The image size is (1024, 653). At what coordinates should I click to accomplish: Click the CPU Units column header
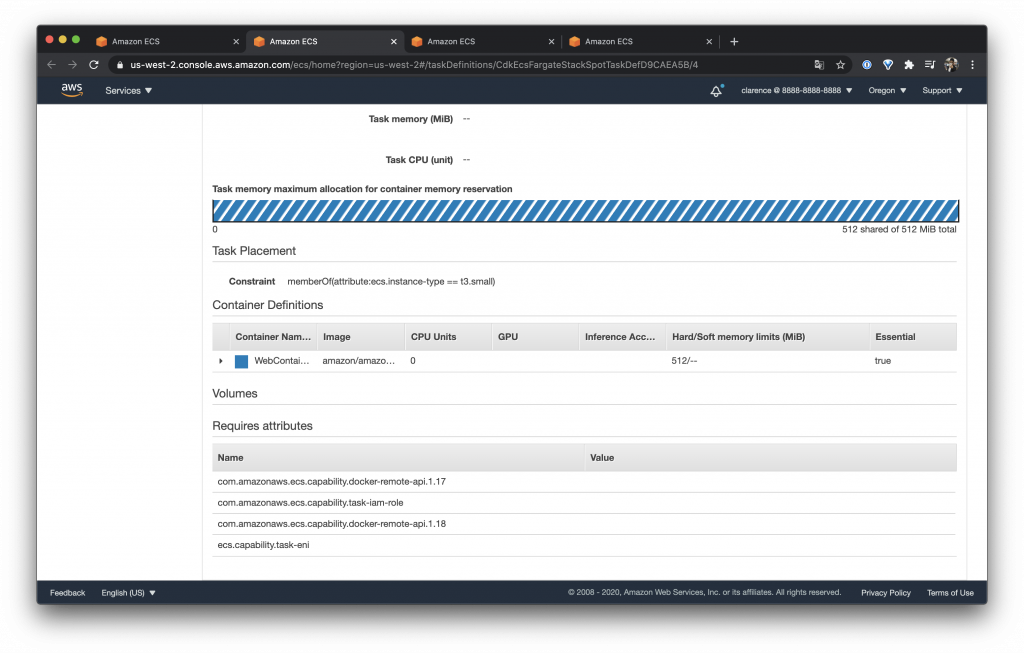pos(448,337)
